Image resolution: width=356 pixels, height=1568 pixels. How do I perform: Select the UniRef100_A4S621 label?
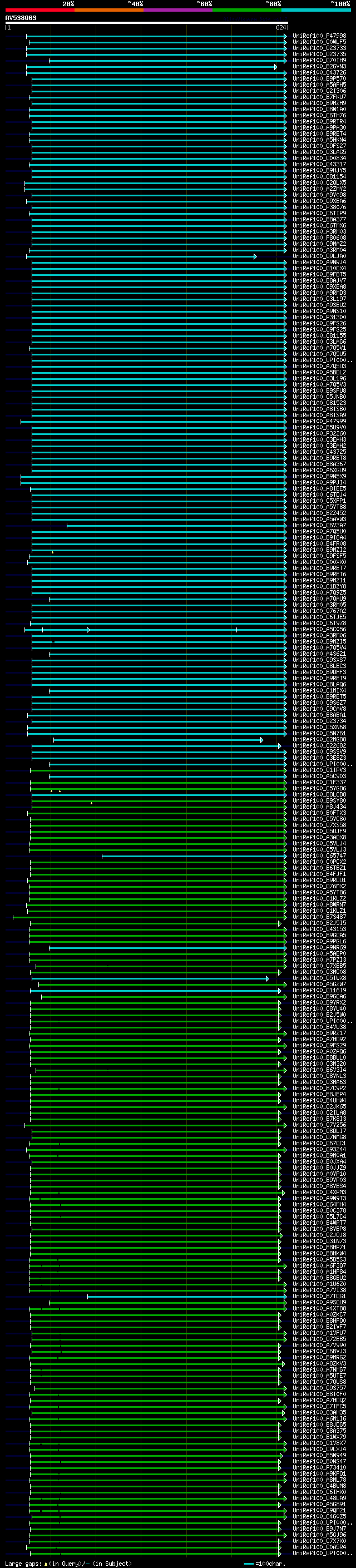pos(319,654)
